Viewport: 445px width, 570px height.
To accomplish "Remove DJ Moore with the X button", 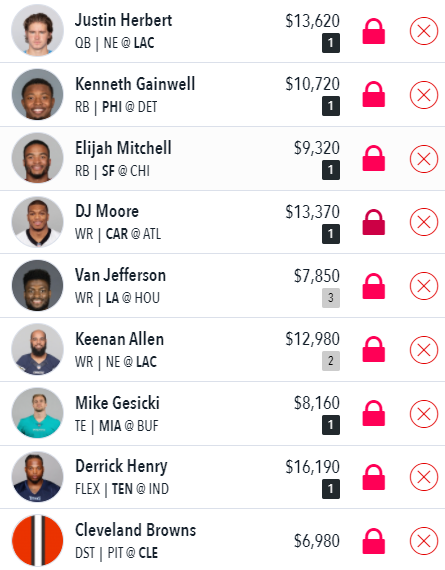I will (x=424, y=222).
